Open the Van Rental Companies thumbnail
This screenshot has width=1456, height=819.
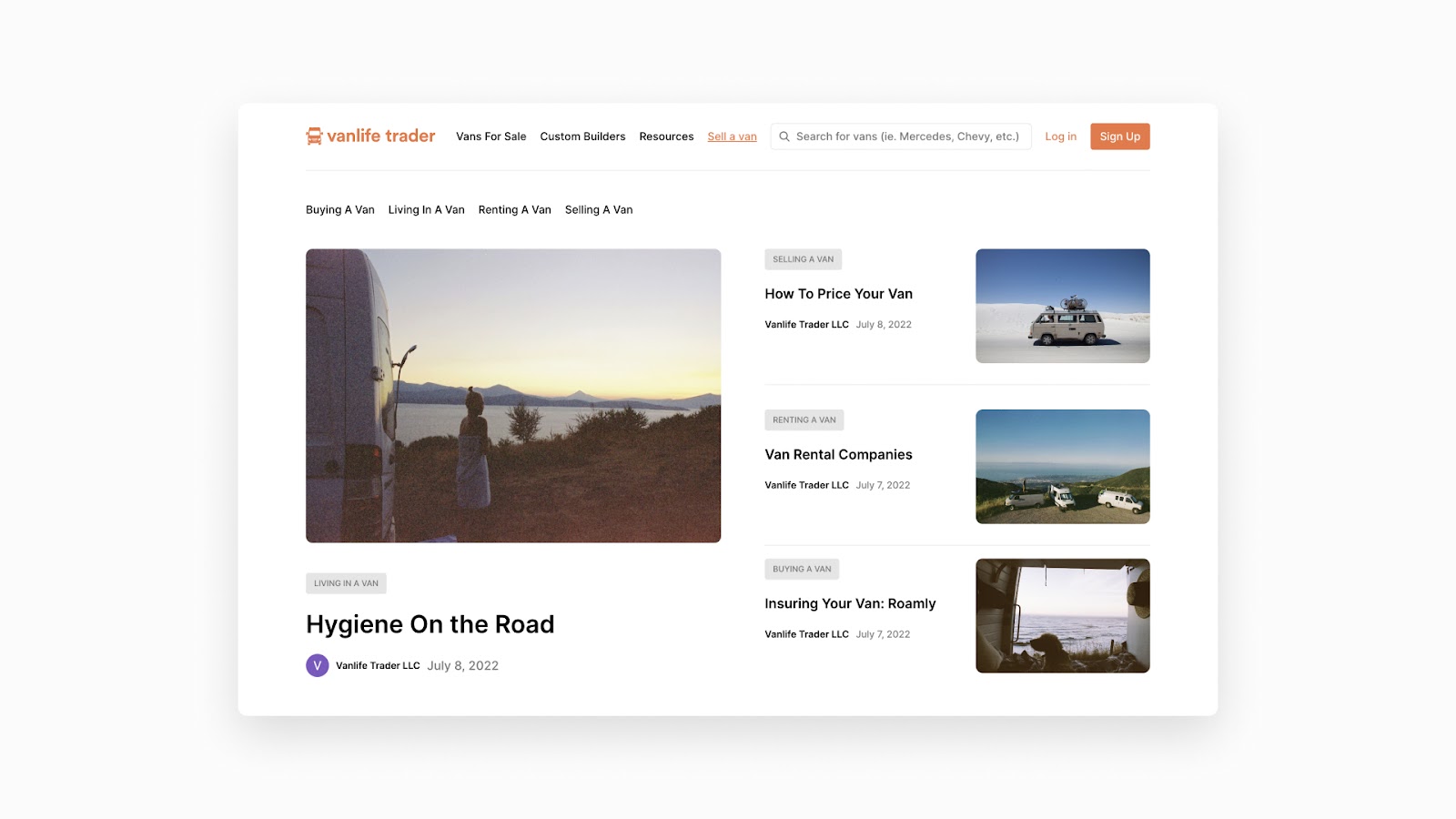(x=1063, y=467)
